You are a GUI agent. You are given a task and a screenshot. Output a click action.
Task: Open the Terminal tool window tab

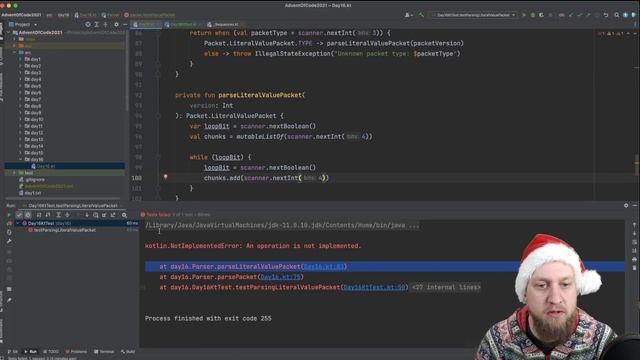(104, 351)
